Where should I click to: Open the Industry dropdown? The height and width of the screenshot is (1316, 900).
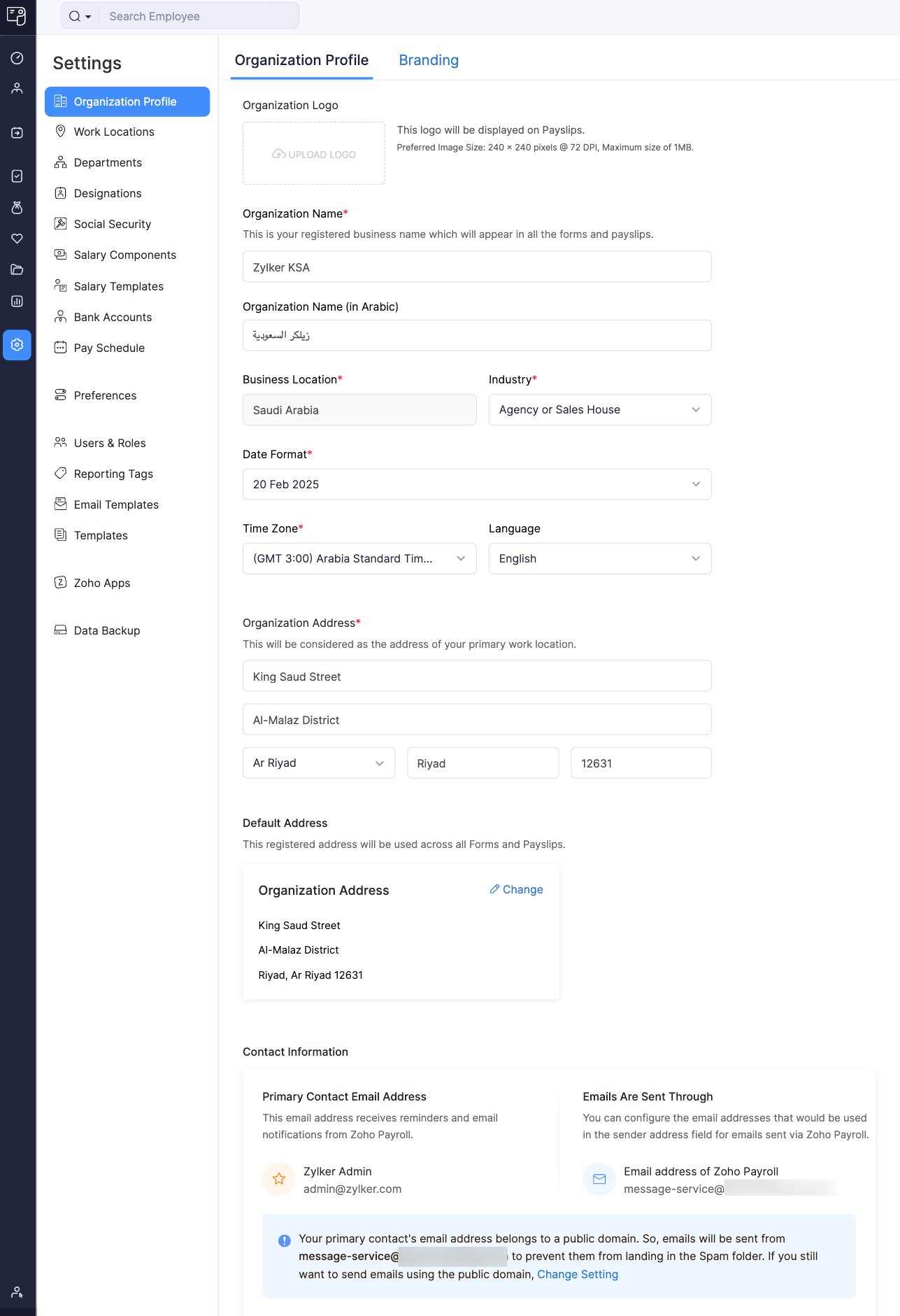(x=600, y=410)
